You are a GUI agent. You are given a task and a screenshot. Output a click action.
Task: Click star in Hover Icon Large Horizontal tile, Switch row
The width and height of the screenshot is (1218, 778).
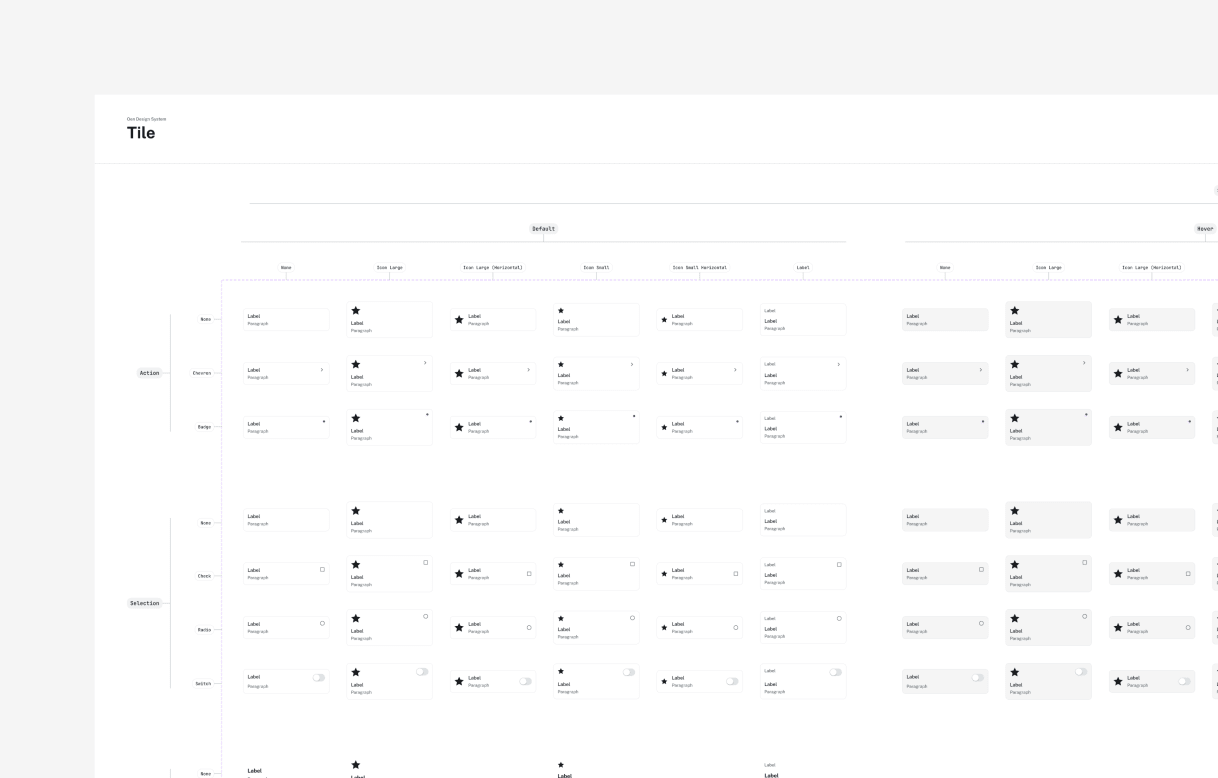click(x=1118, y=681)
